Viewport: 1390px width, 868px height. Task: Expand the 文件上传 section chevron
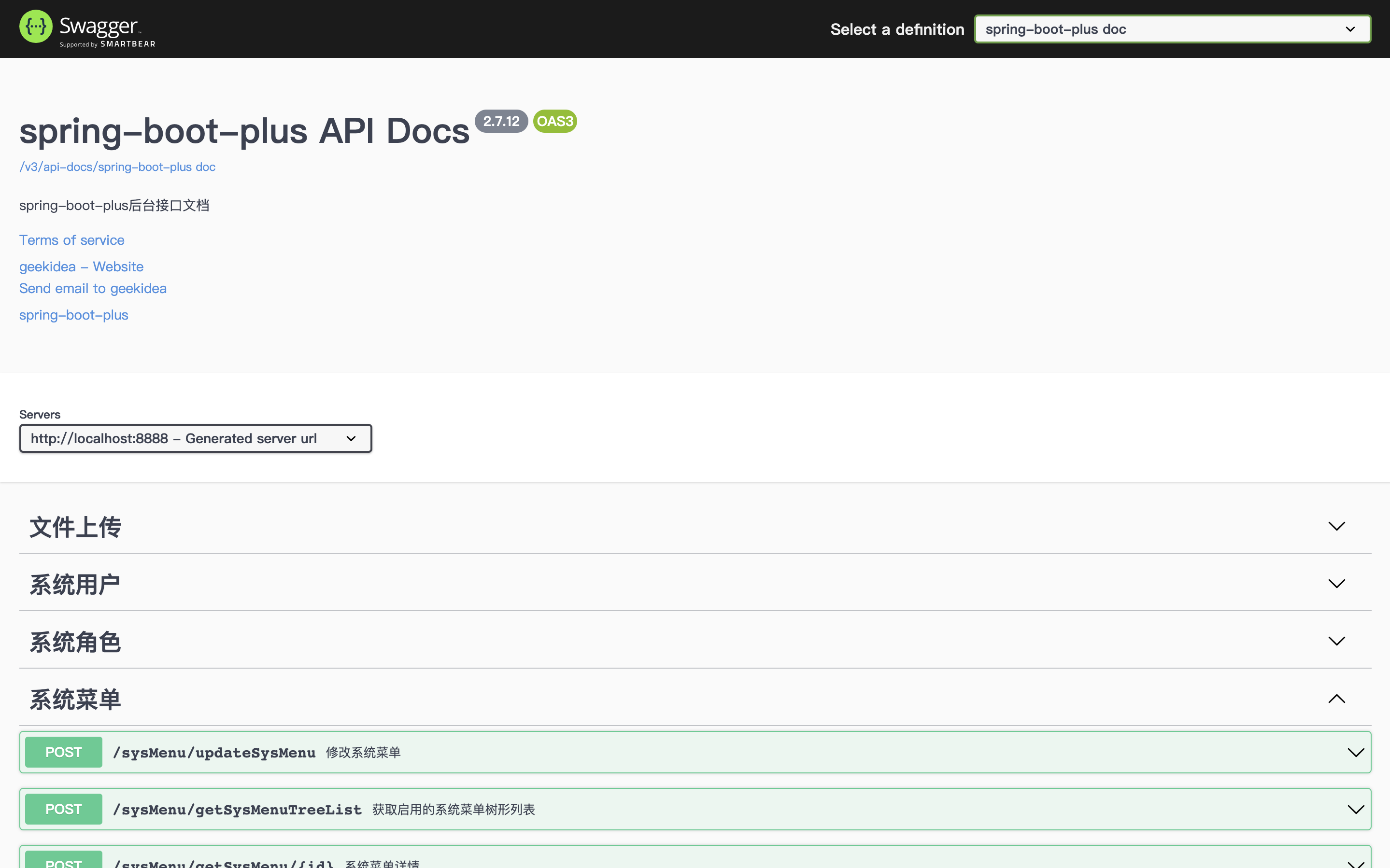(x=1336, y=526)
